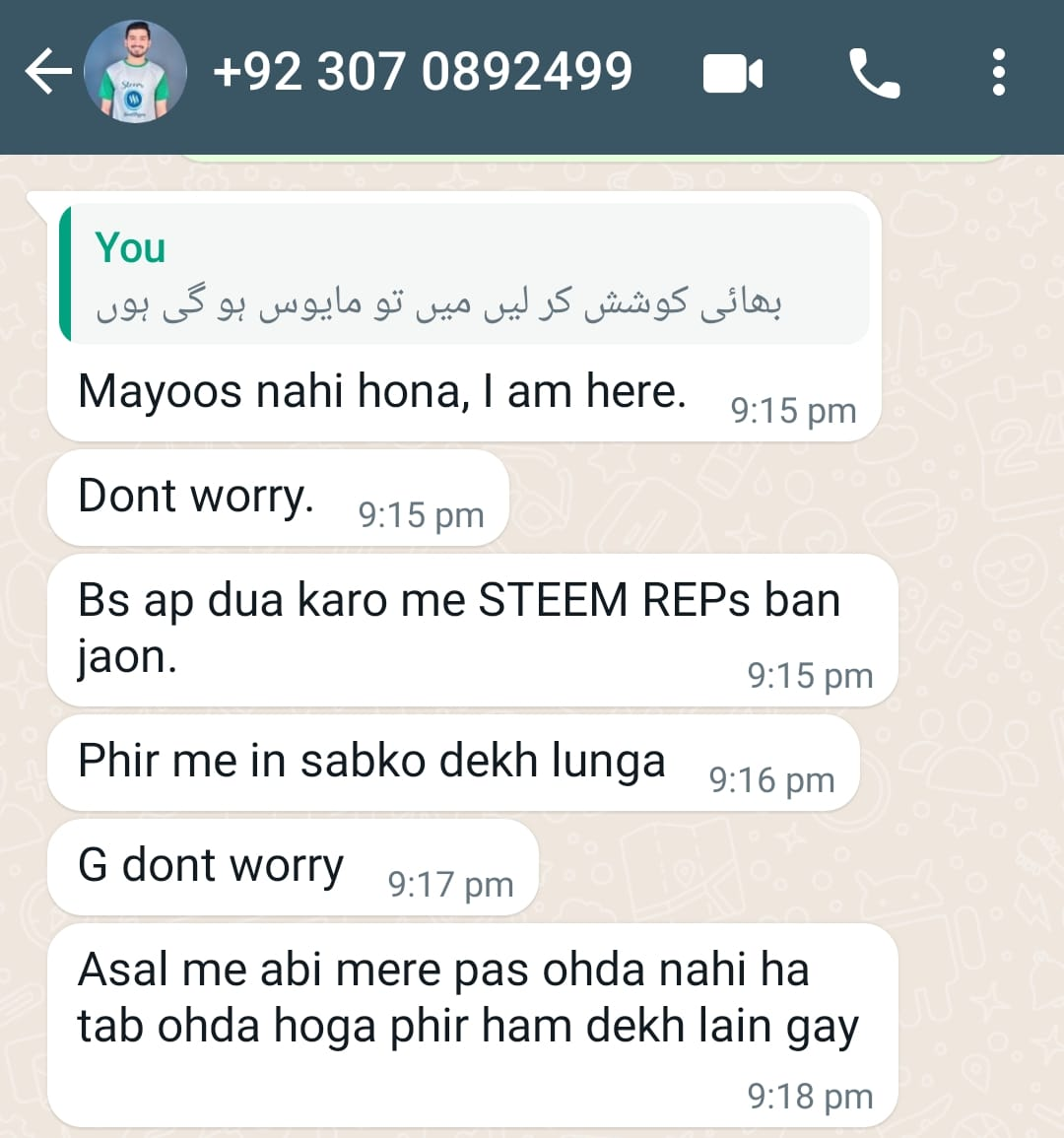This screenshot has width=1064, height=1138.
Task: Tap the 9:18 pm timestamp
Action: coord(810,1096)
